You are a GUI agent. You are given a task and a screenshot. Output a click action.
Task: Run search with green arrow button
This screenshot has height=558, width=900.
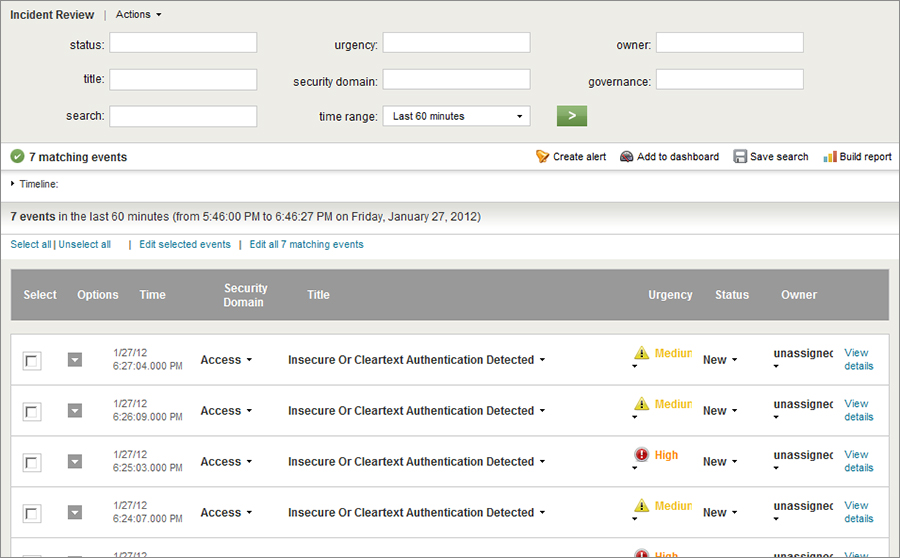click(x=571, y=116)
